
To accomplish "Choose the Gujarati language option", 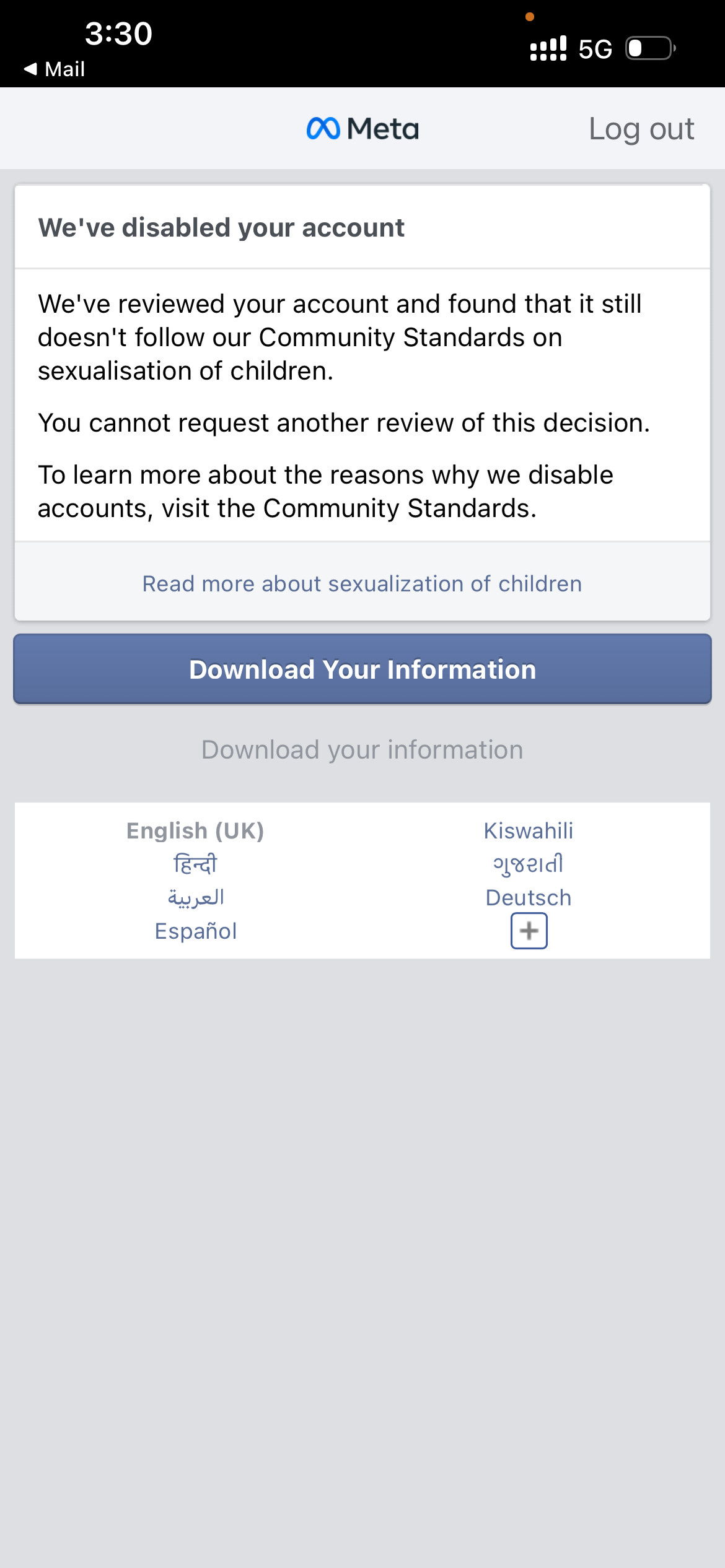I will (529, 864).
